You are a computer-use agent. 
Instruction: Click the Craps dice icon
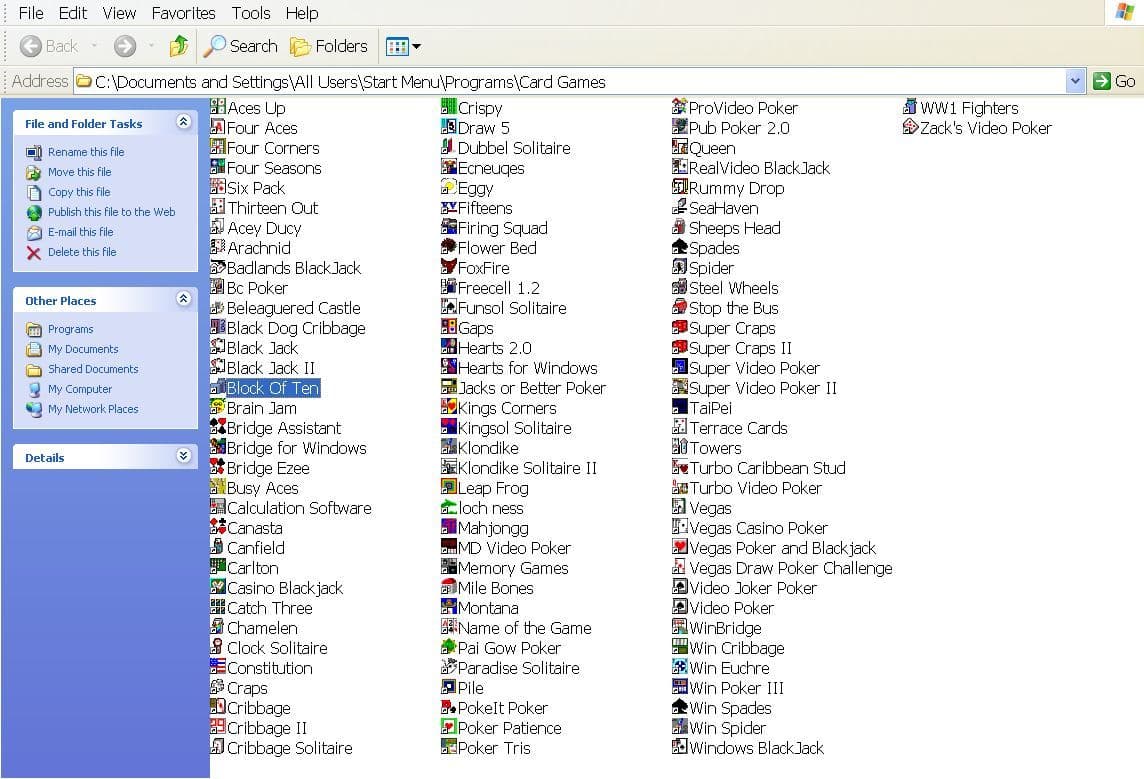click(217, 686)
